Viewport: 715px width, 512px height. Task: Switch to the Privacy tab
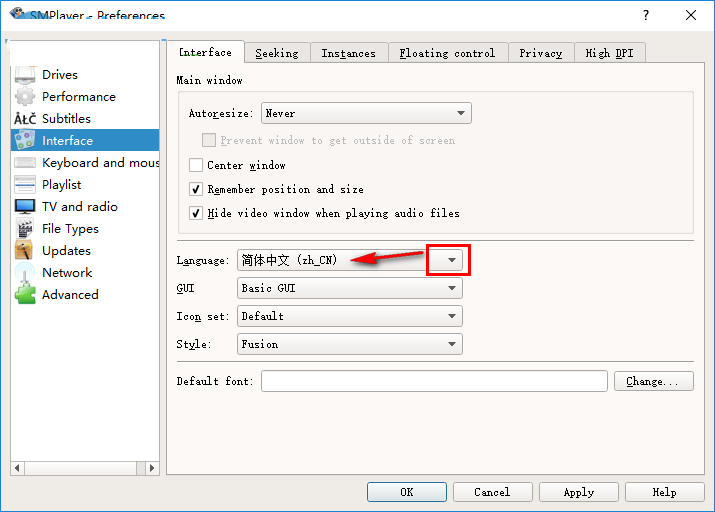(x=541, y=53)
